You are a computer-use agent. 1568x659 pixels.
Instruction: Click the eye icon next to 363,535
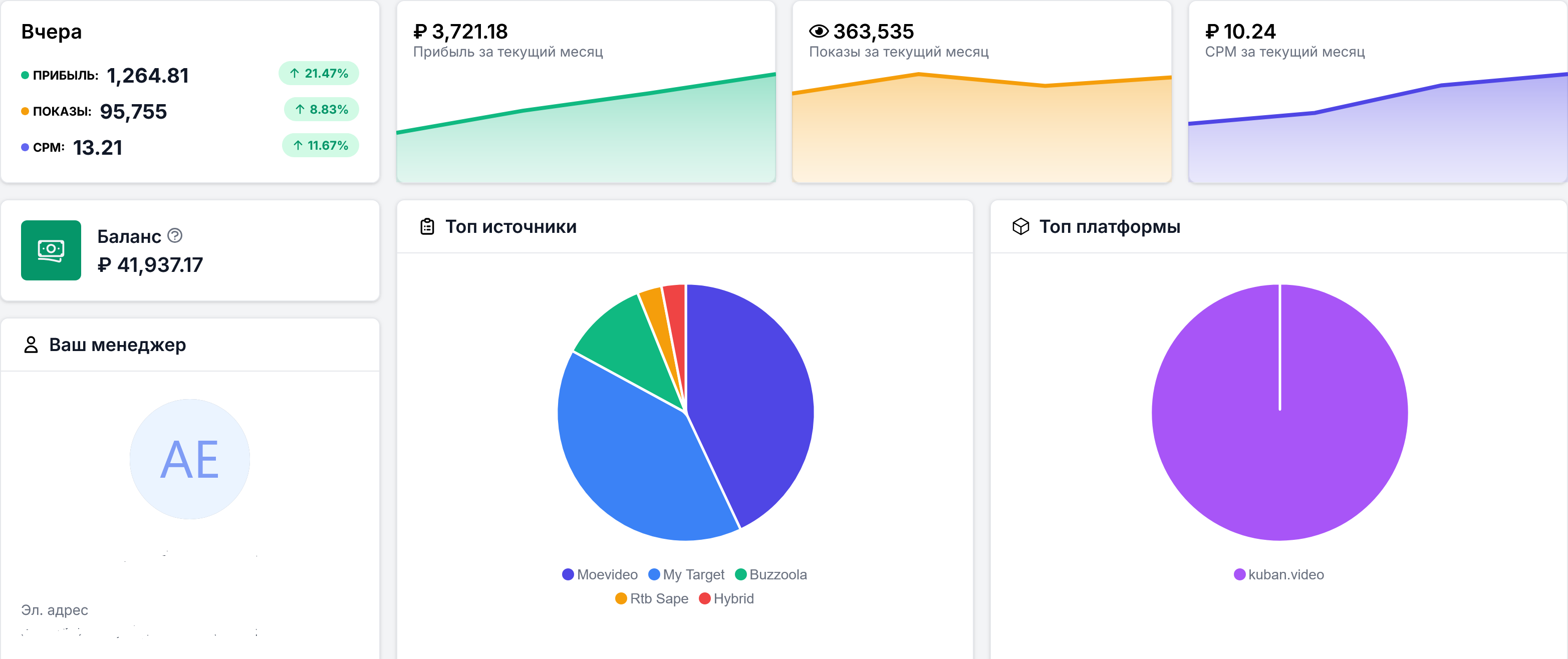tap(819, 31)
